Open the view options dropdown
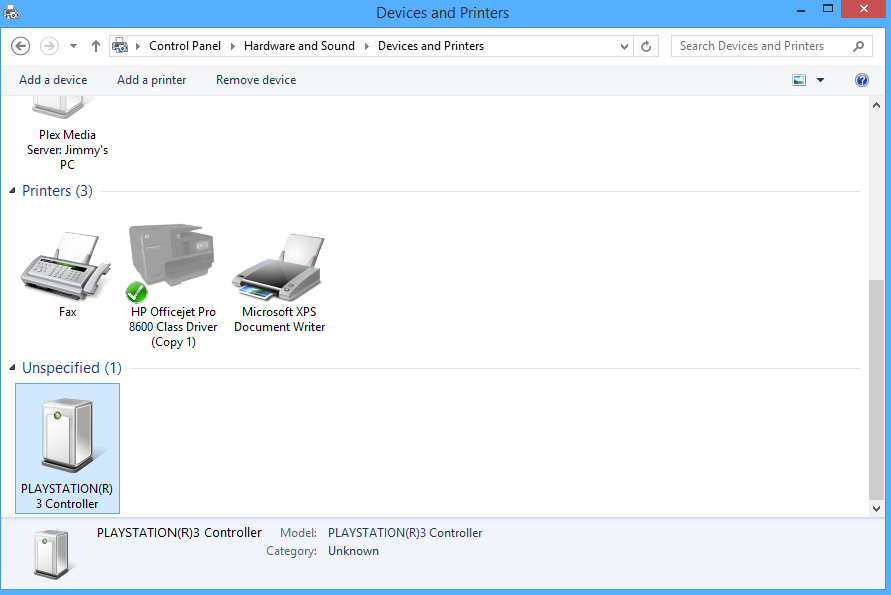Image resolution: width=891 pixels, height=595 pixels. (820, 80)
